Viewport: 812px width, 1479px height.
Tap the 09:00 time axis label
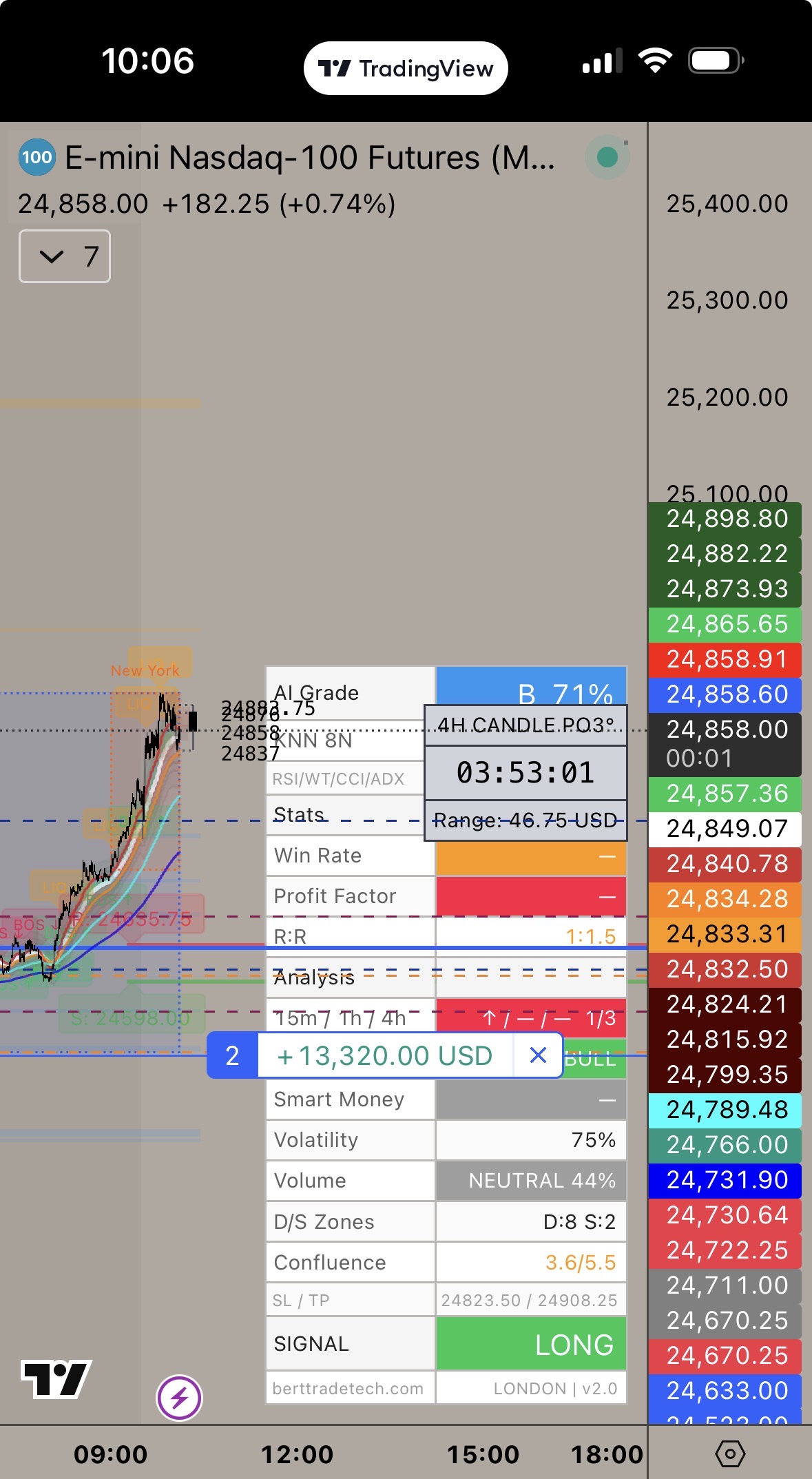click(110, 1454)
